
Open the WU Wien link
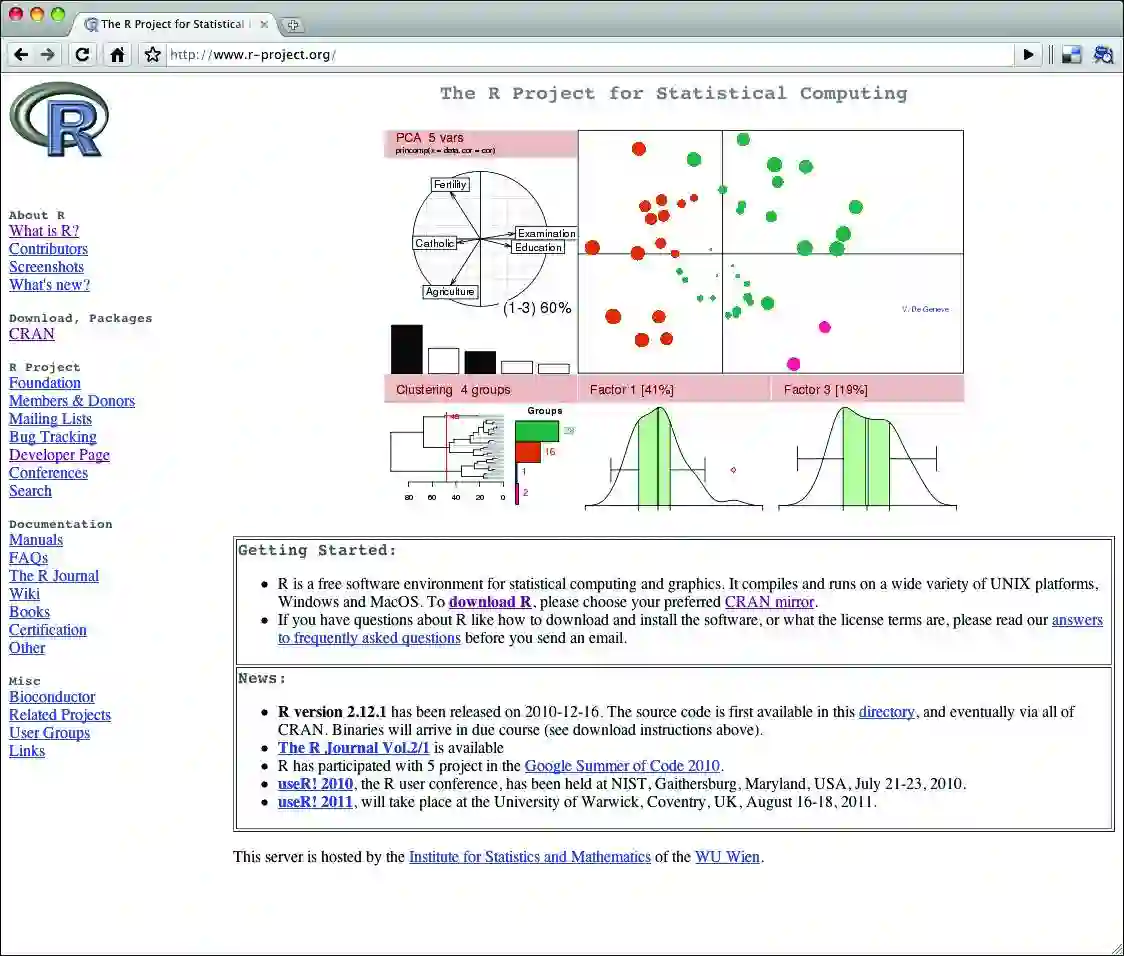(x=727, y=856)
